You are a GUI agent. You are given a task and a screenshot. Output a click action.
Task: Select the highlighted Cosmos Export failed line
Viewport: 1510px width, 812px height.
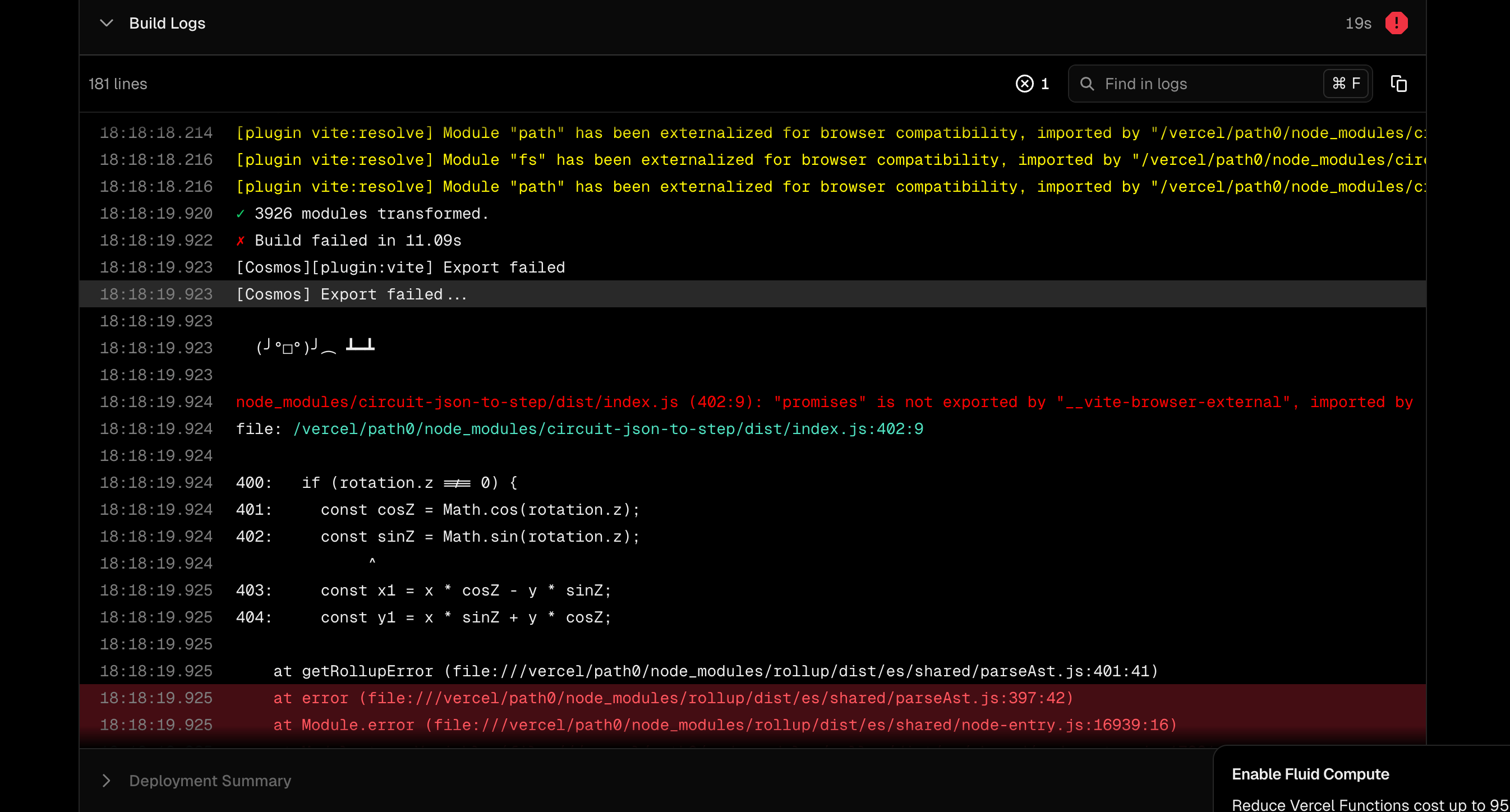[351, 294]
